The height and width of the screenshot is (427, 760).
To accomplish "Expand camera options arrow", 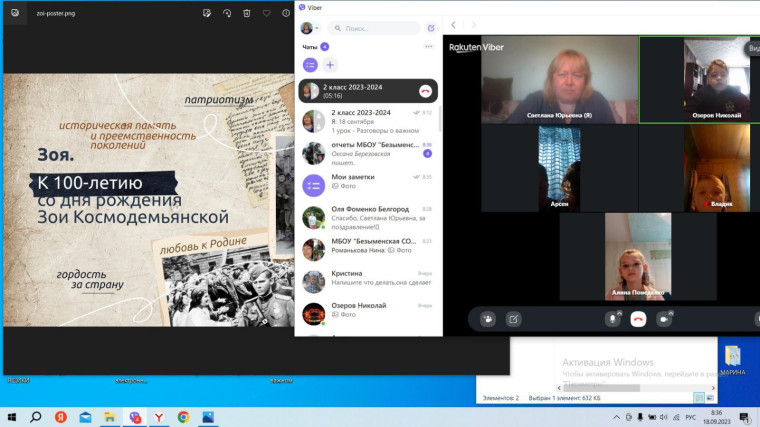I will point(671,313).
